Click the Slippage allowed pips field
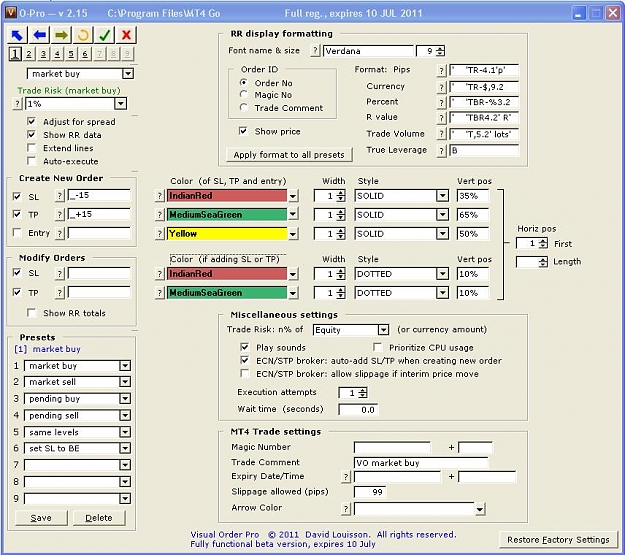This screenshot has width=625, height=555. coord(370,492)
